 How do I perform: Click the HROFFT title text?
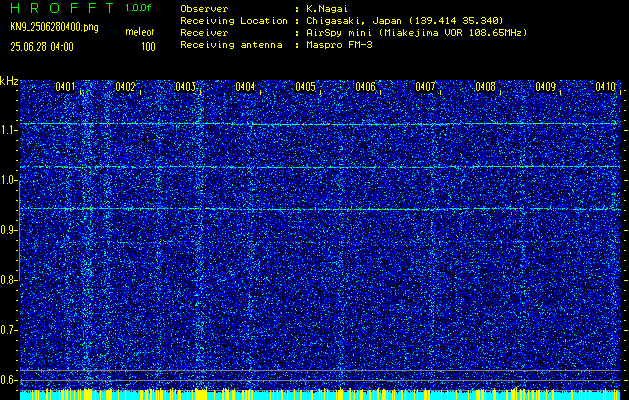point(62,8)
